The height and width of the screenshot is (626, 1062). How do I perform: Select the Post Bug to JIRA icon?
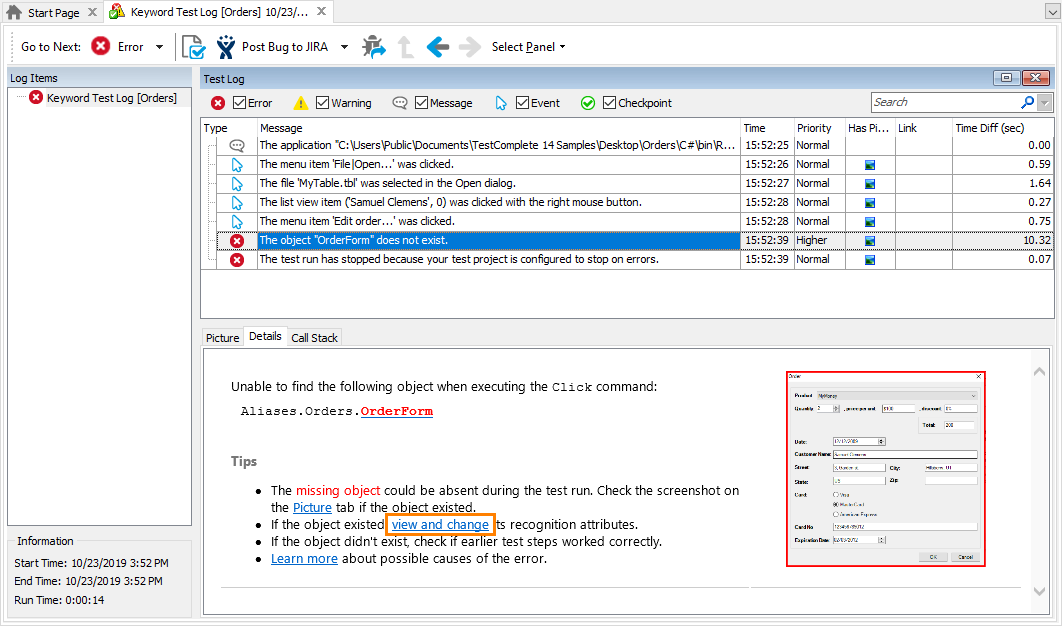pos(225,46)
